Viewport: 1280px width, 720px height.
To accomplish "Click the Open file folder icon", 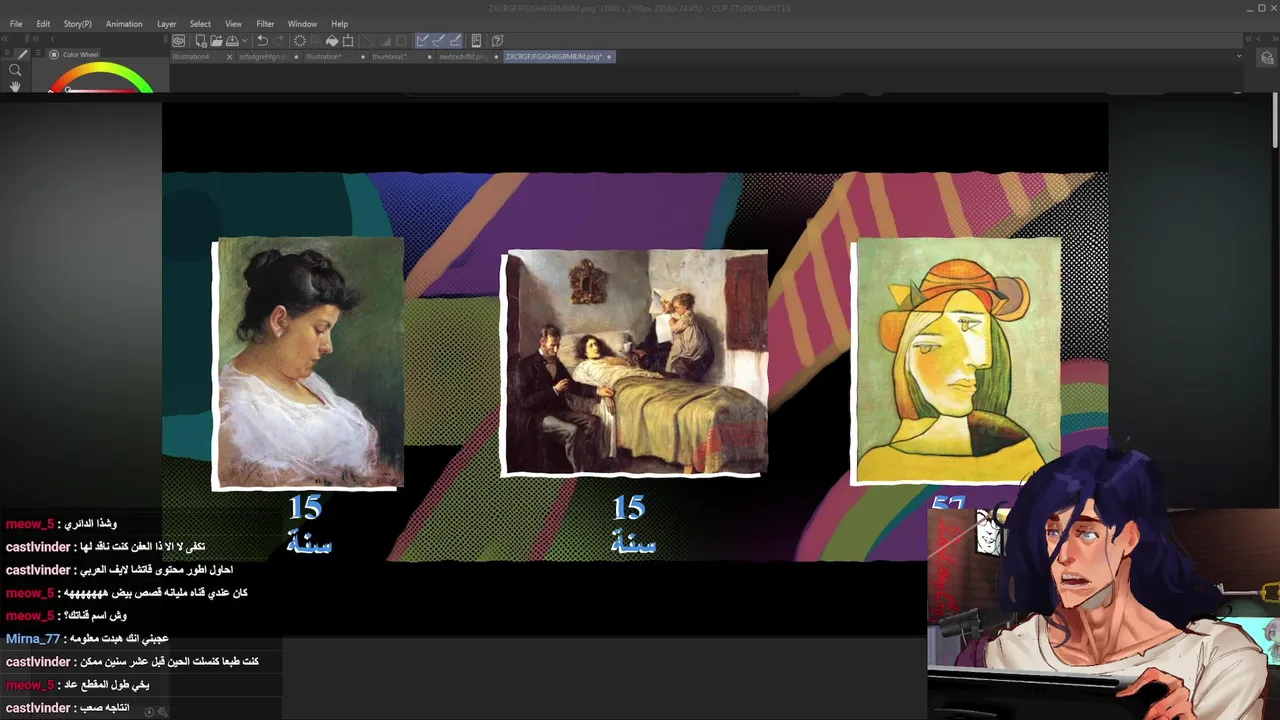I will click(x=216, y=41).
